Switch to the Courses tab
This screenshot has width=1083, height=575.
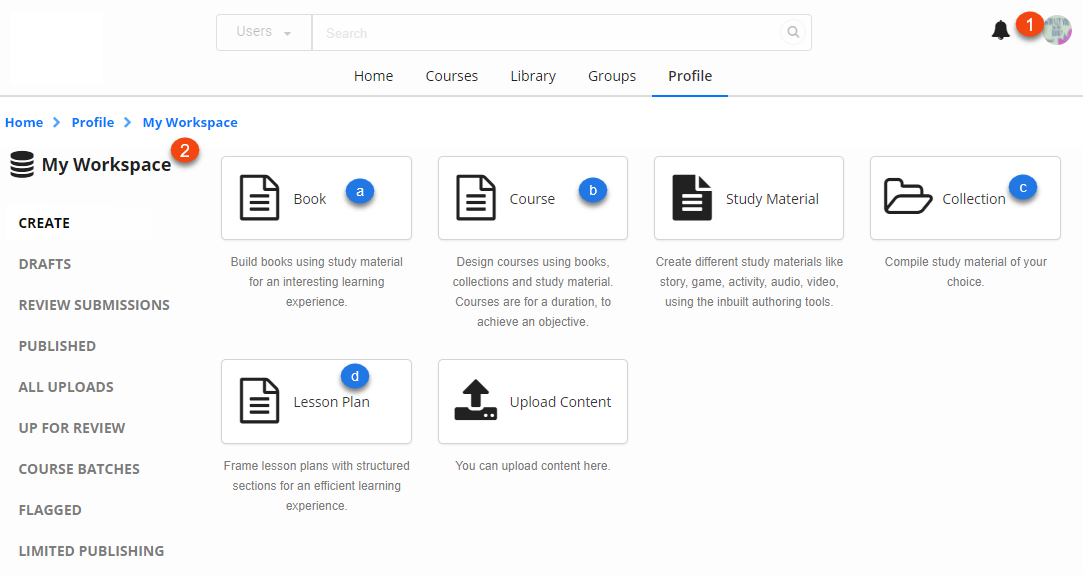click(451, 76)
